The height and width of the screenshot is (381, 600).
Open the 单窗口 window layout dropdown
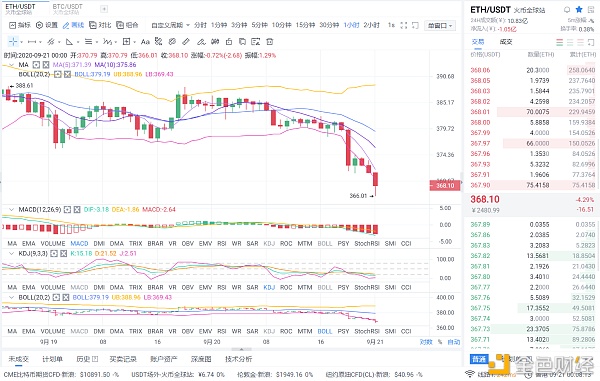(440, 26)
